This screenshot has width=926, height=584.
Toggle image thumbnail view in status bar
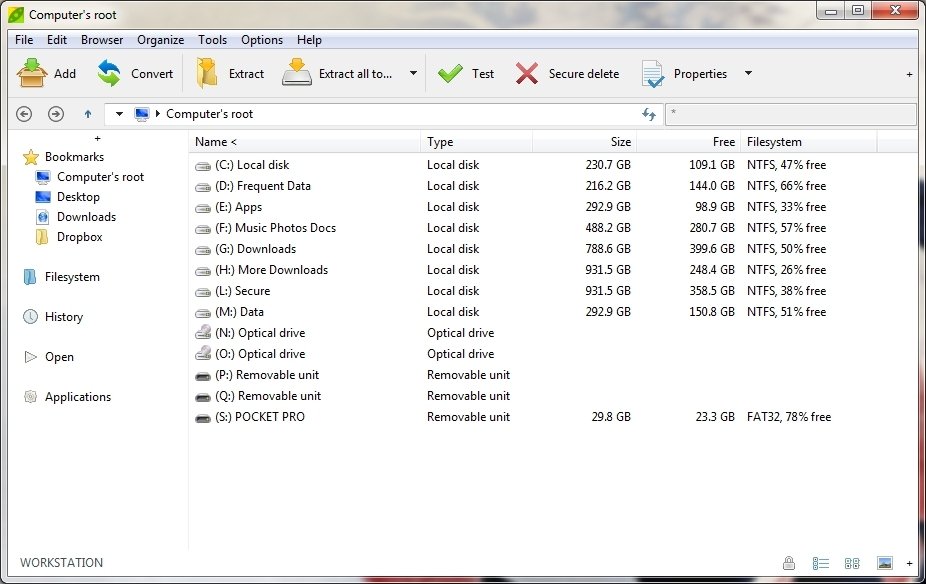884,563
